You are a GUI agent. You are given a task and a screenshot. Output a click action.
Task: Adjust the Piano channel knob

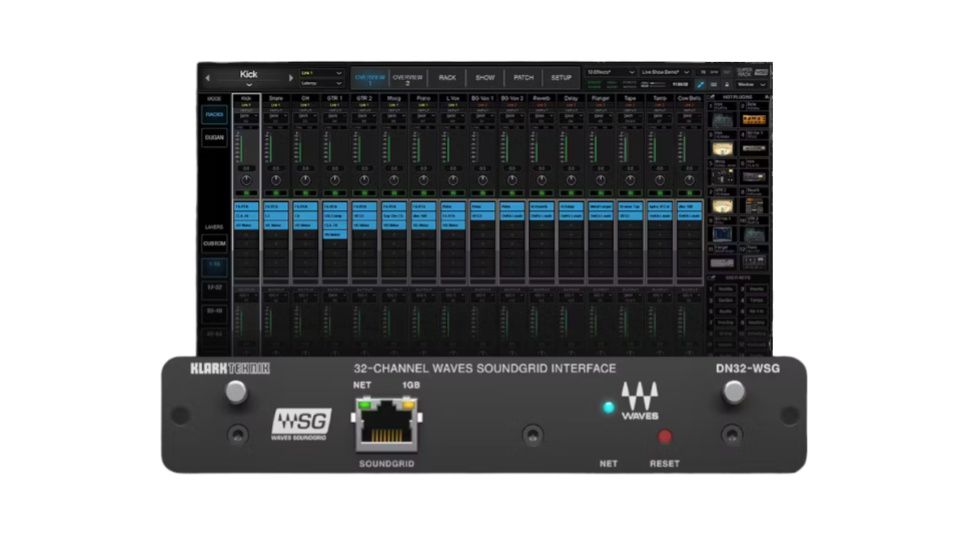point(423,180)
